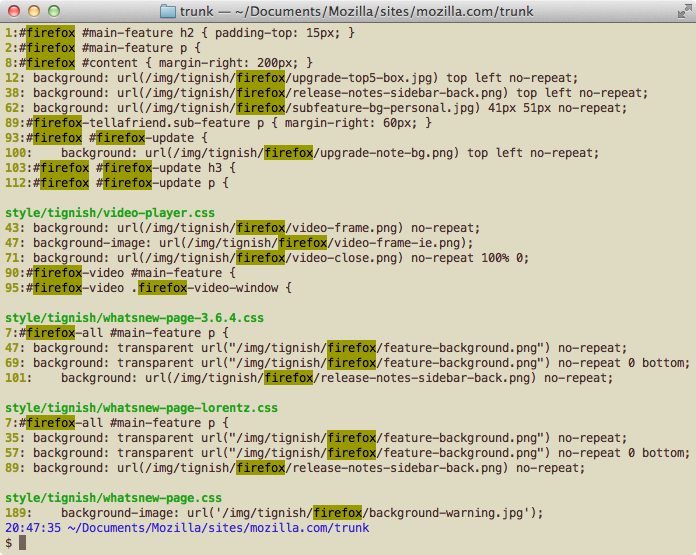Click the fullscreen arrows icon in title bar

(684, 11)
